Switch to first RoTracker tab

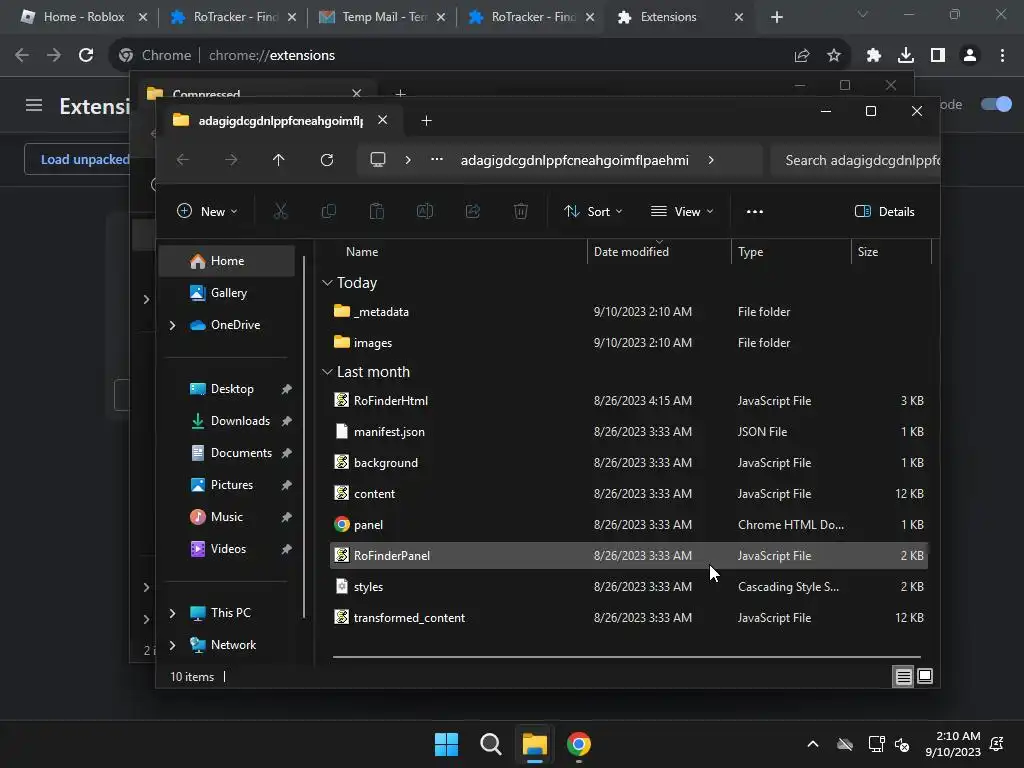(x=232, y=17)
